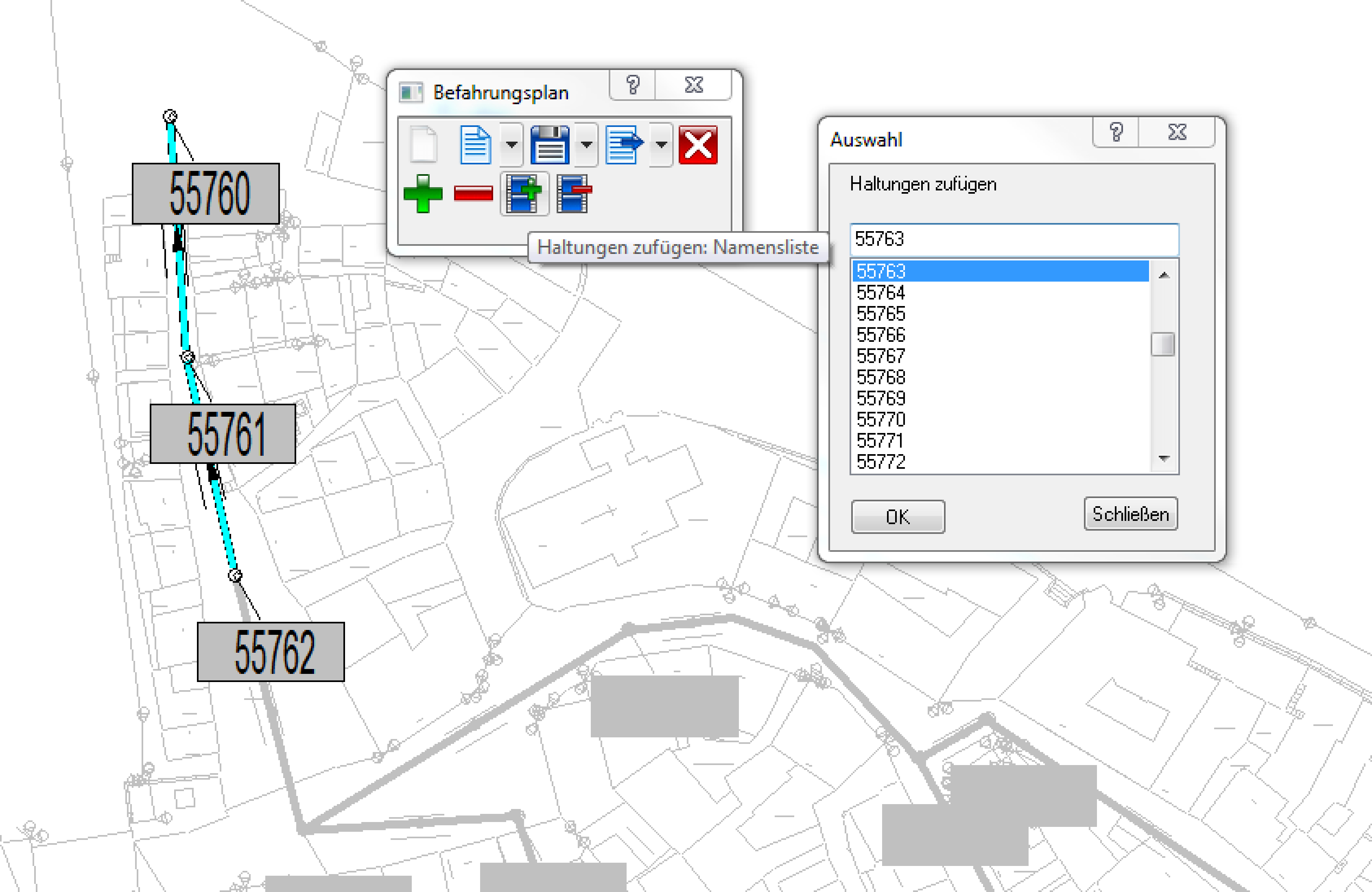1372x892 pixels.
Task: Click the list scrollbar down arrow
Action: tap(1164, 458)
